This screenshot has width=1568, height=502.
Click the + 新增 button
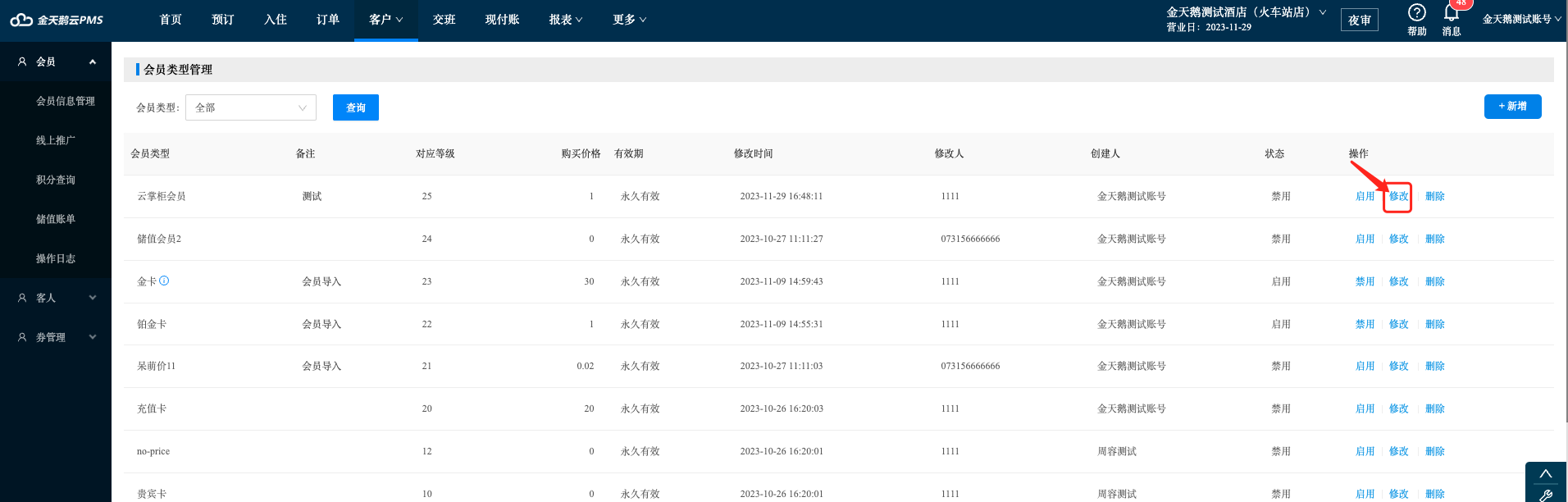(1513, 107)
